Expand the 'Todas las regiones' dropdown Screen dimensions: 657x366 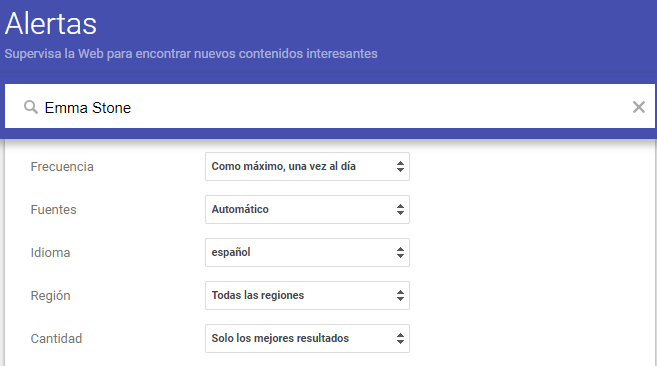click(307, 296)
